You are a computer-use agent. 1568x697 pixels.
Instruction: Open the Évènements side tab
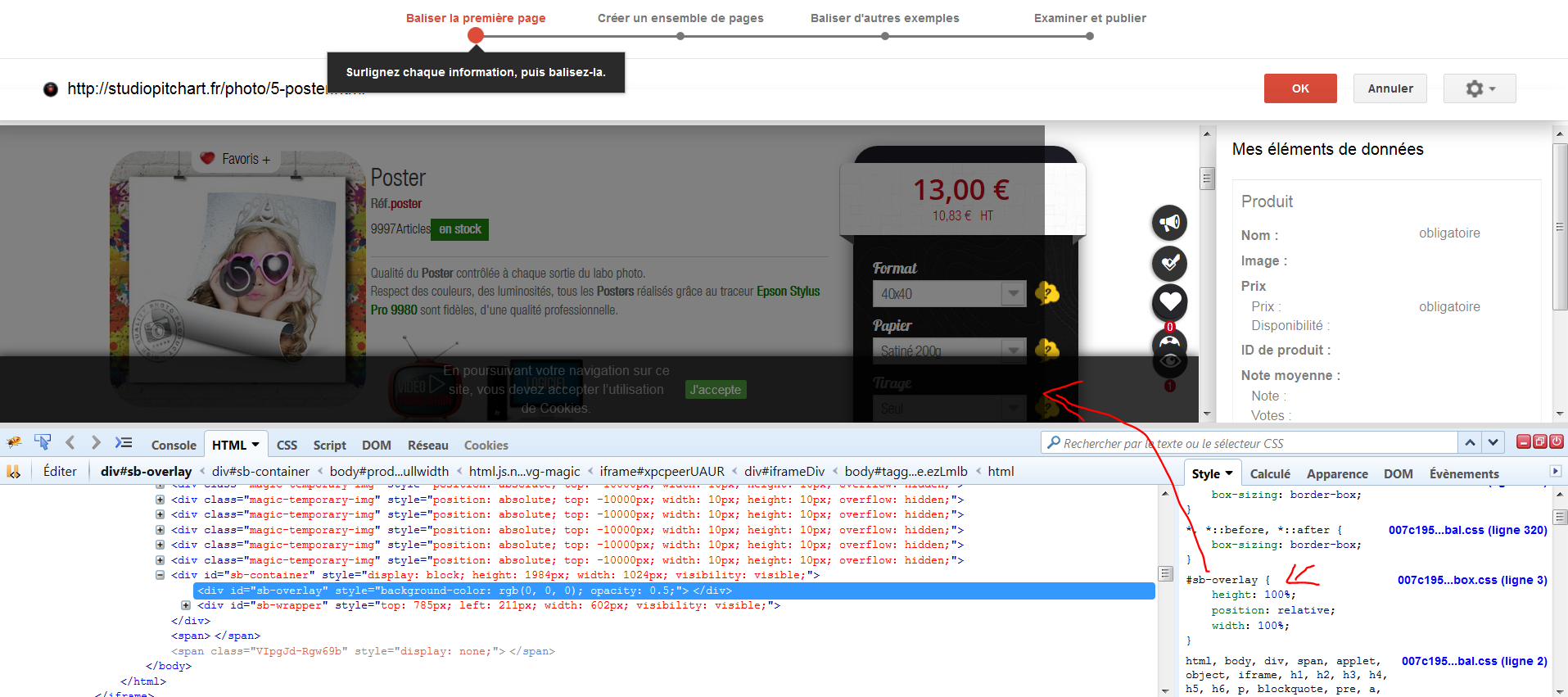point(1464,473)
